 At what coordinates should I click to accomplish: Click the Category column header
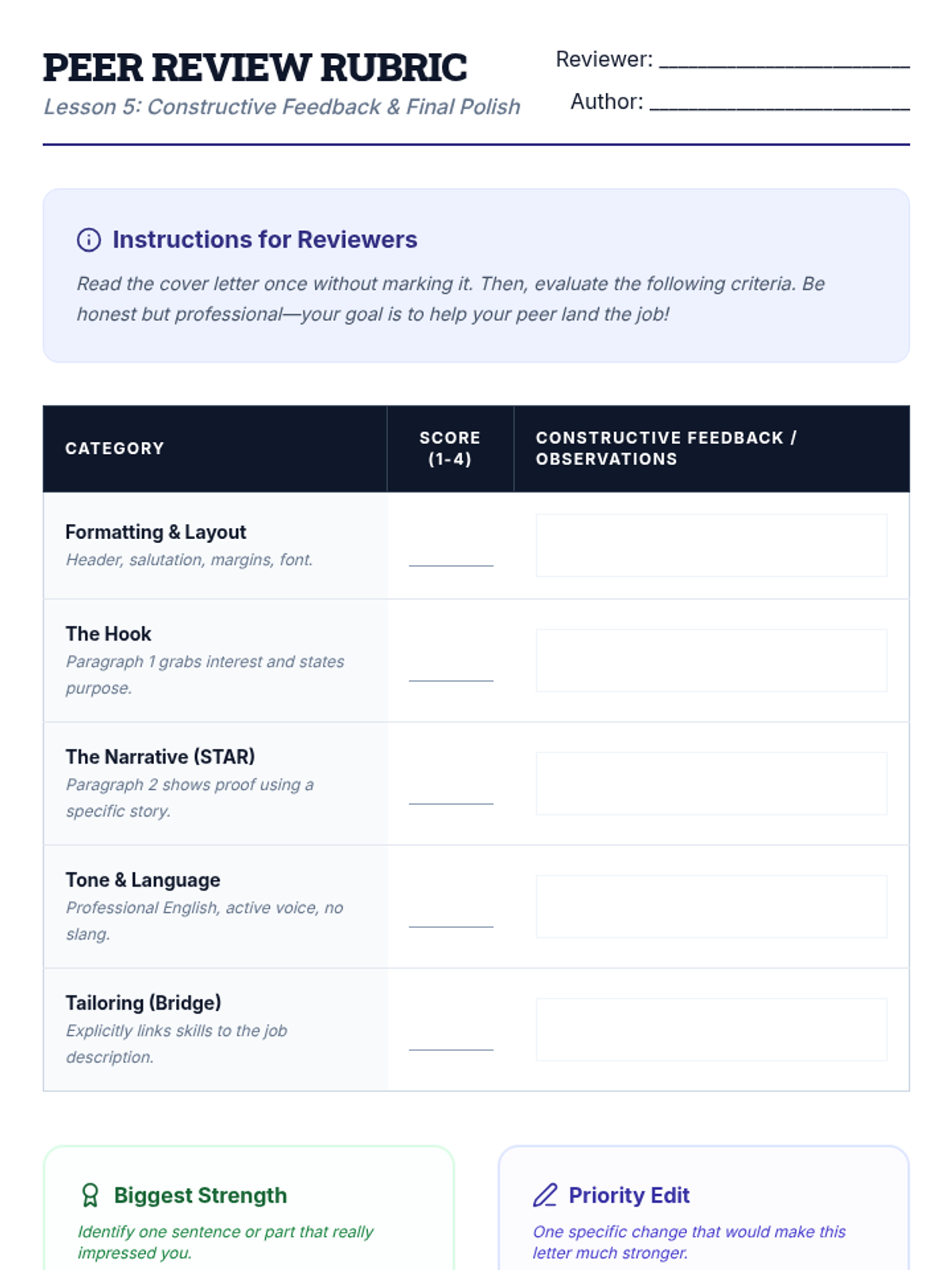pyautogui.click(x=114, y=448)
